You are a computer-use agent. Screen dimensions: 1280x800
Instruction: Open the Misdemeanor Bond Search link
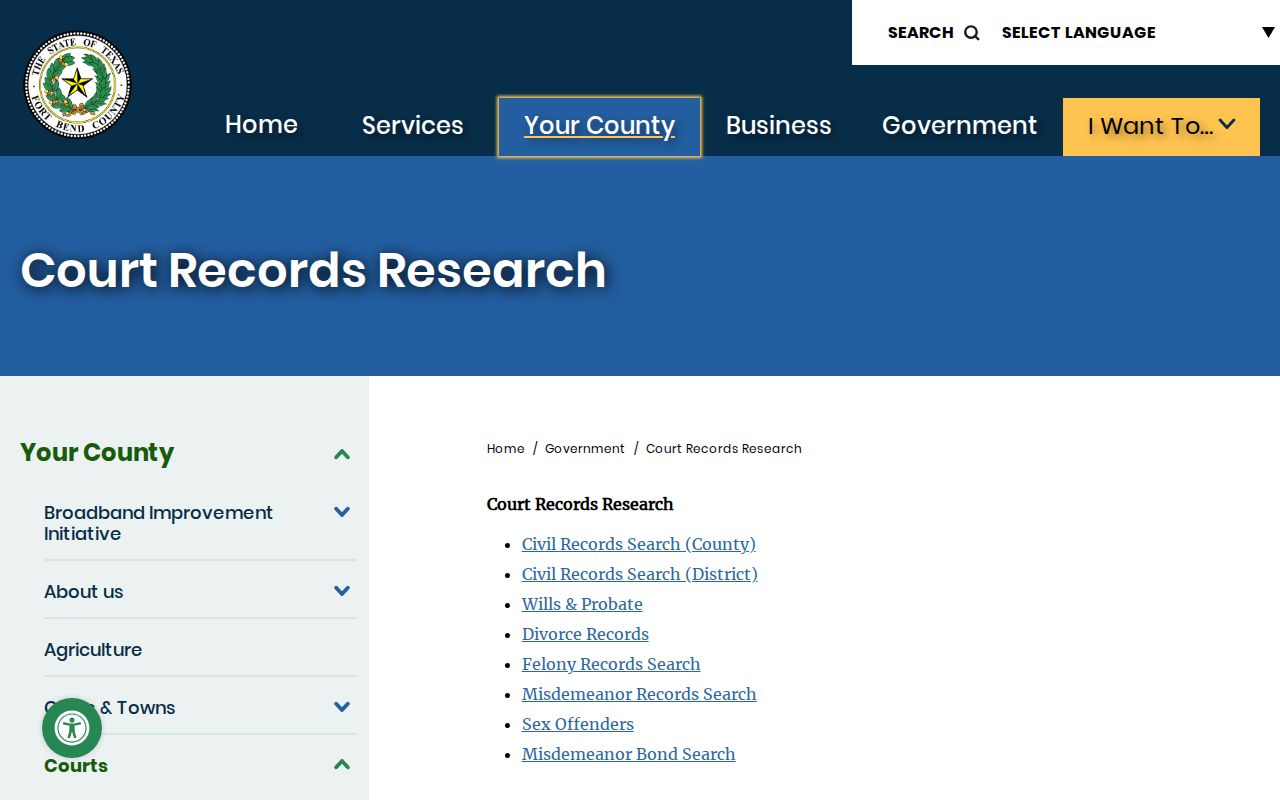pos(628,754)
